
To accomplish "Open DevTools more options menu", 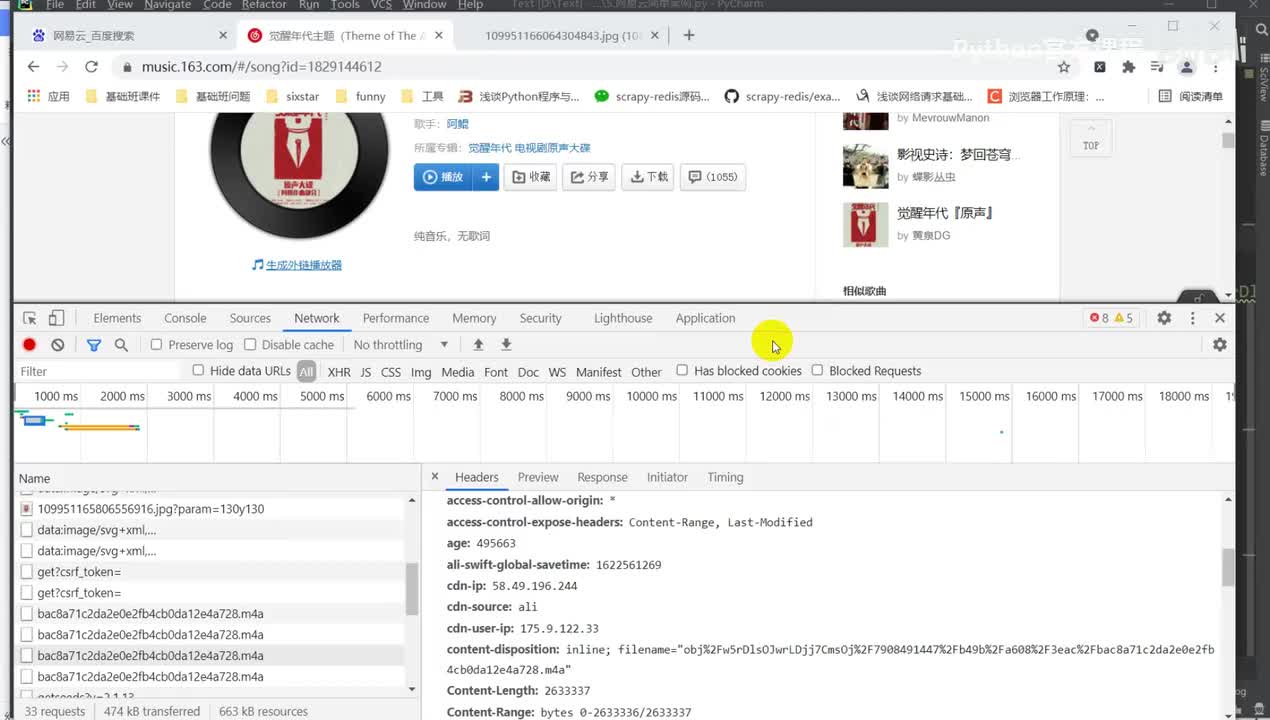I will [x=1192, y=318].
